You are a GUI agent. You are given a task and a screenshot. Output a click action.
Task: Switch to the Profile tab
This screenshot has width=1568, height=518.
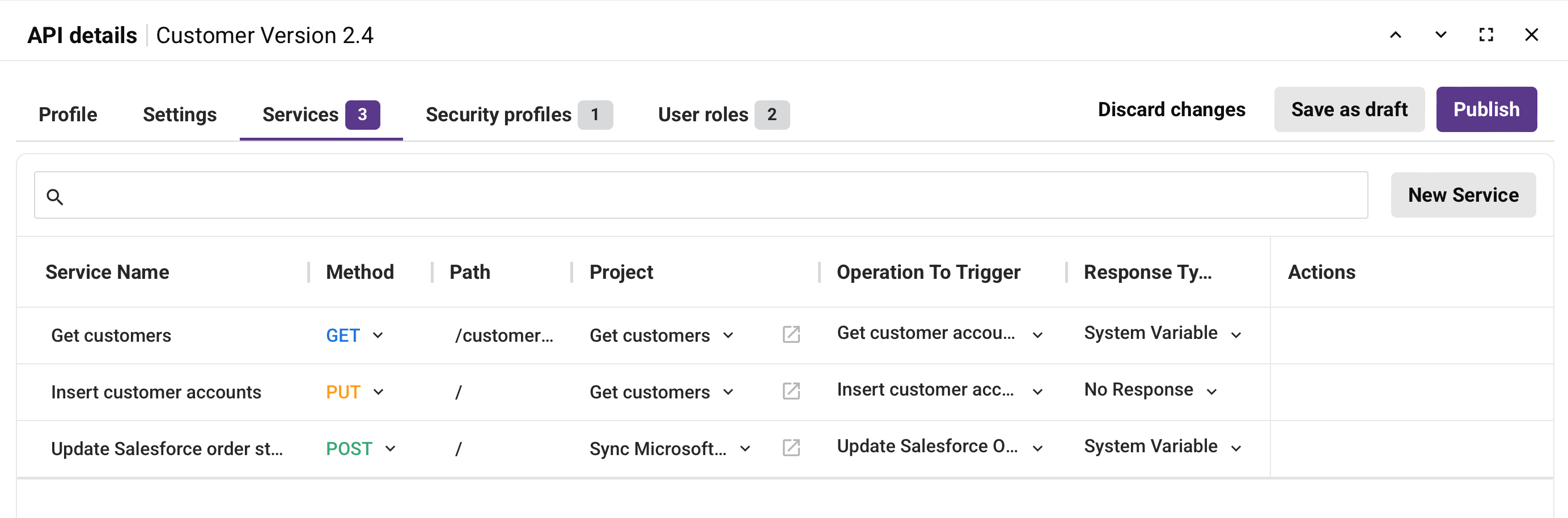click(67, 114)
